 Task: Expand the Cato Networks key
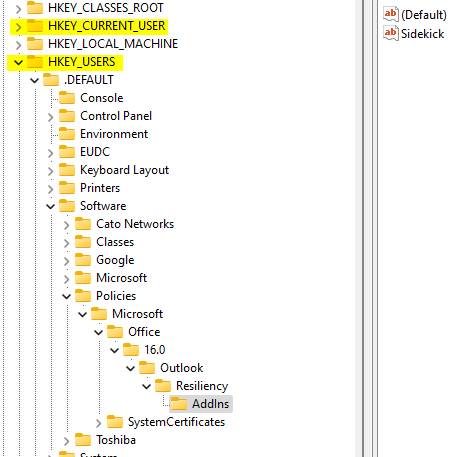[x=67, y=225]
